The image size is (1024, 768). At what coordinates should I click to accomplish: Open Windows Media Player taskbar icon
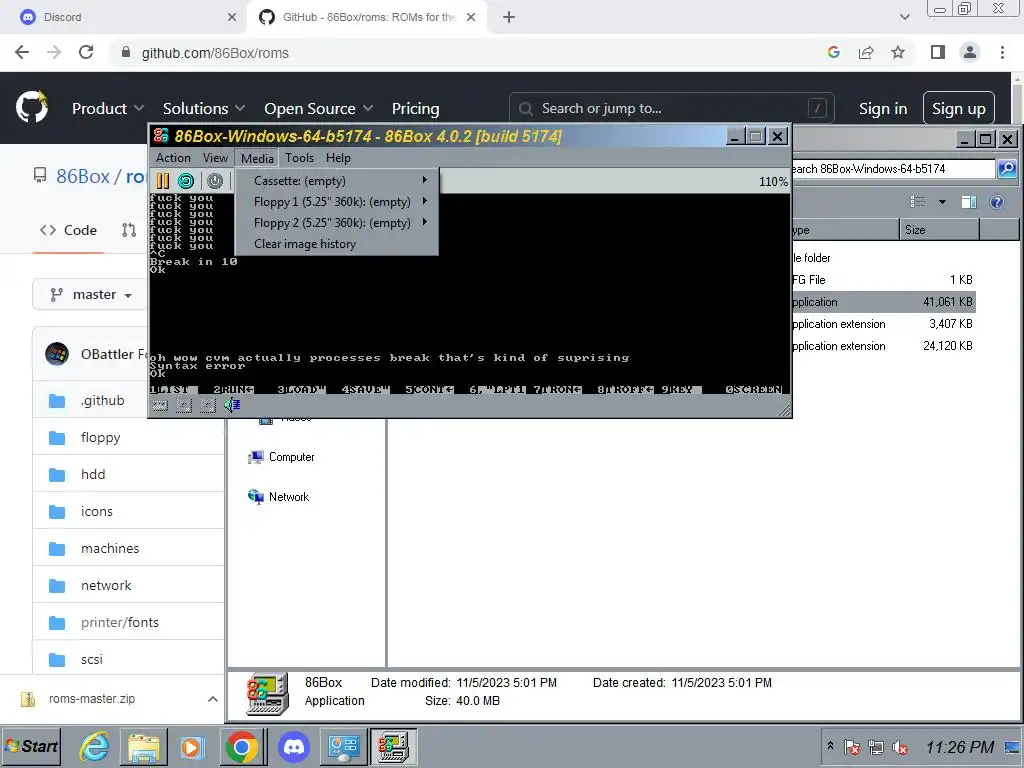click(x=192, y=746)
